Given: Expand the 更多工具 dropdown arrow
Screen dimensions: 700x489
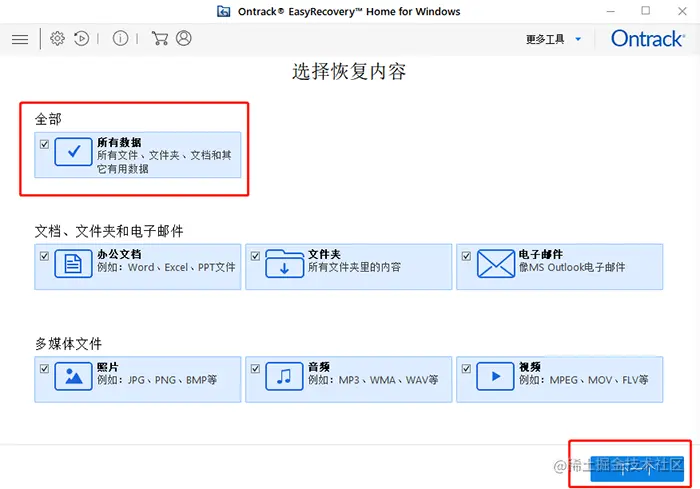Looking at the screenshot, I should (578, 39).
